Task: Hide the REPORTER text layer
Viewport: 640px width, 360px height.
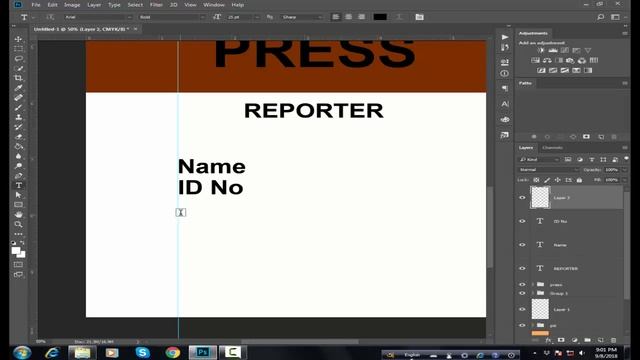Action: [522, 269]
